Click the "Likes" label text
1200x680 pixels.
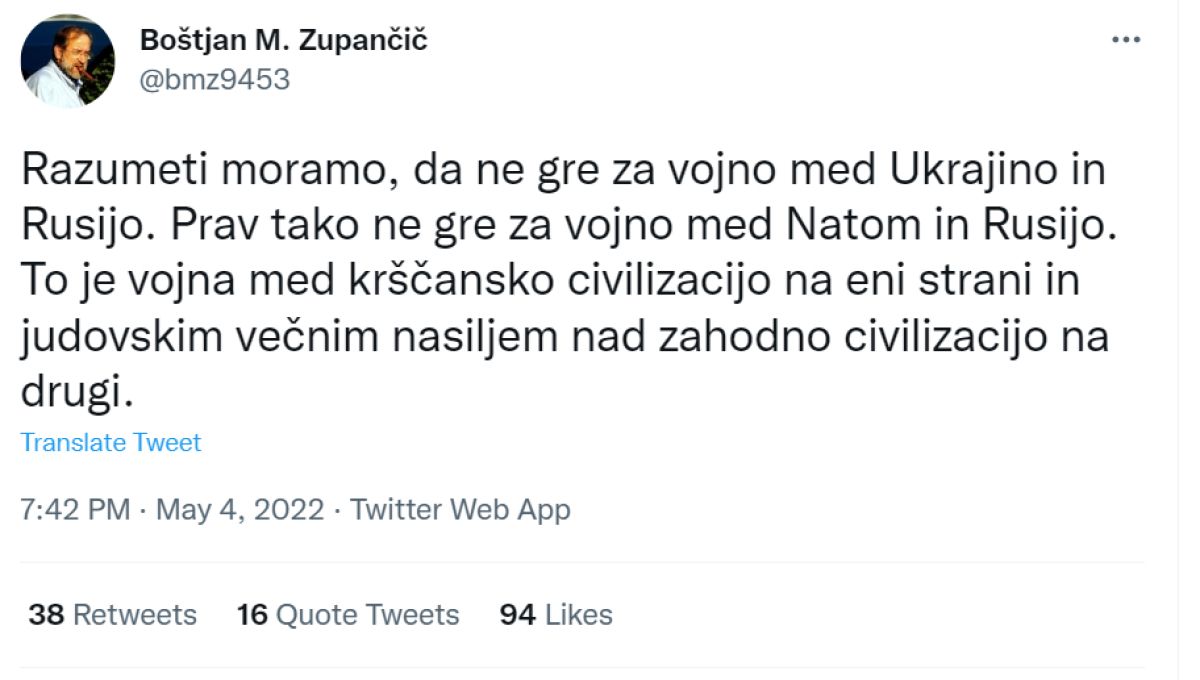578,614
